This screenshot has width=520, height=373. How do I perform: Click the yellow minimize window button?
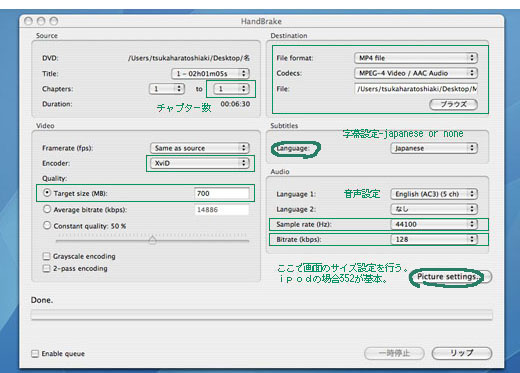point(41,21)
